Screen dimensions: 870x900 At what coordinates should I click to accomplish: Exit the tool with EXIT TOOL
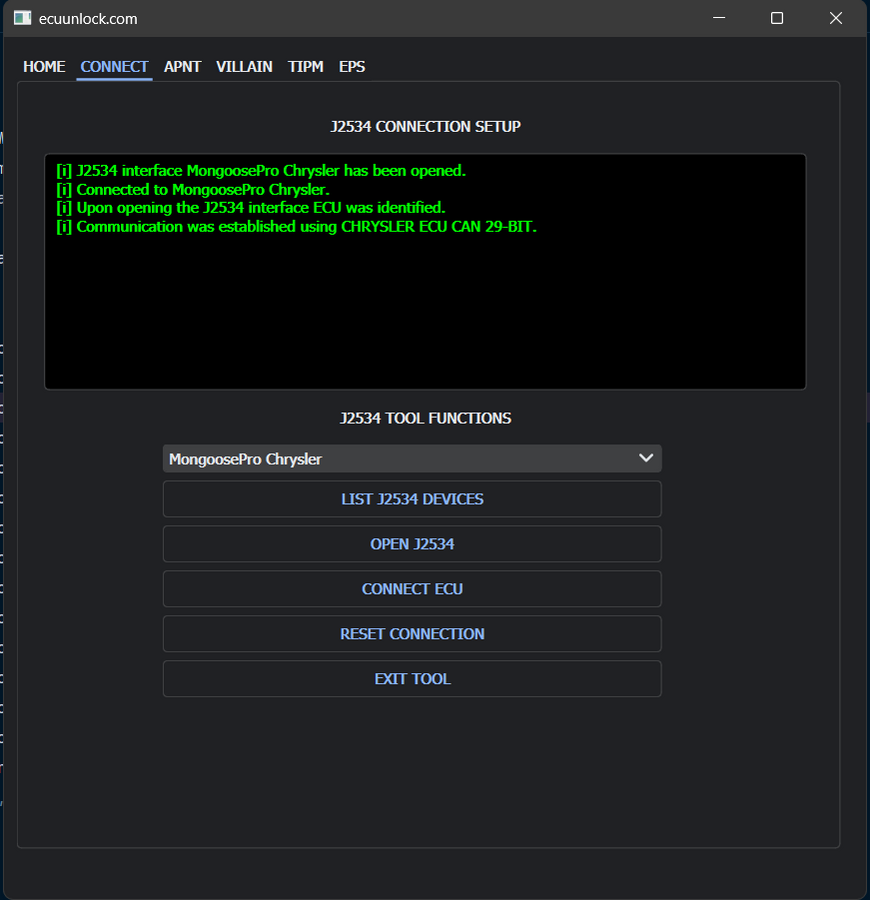[x=412, y=678]
